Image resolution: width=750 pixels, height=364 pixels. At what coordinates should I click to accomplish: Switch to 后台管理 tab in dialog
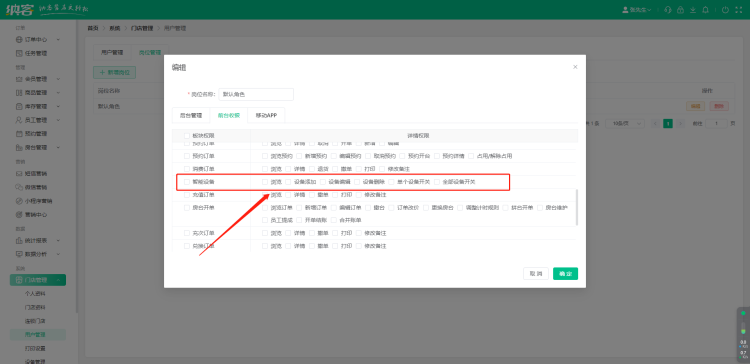191,115
